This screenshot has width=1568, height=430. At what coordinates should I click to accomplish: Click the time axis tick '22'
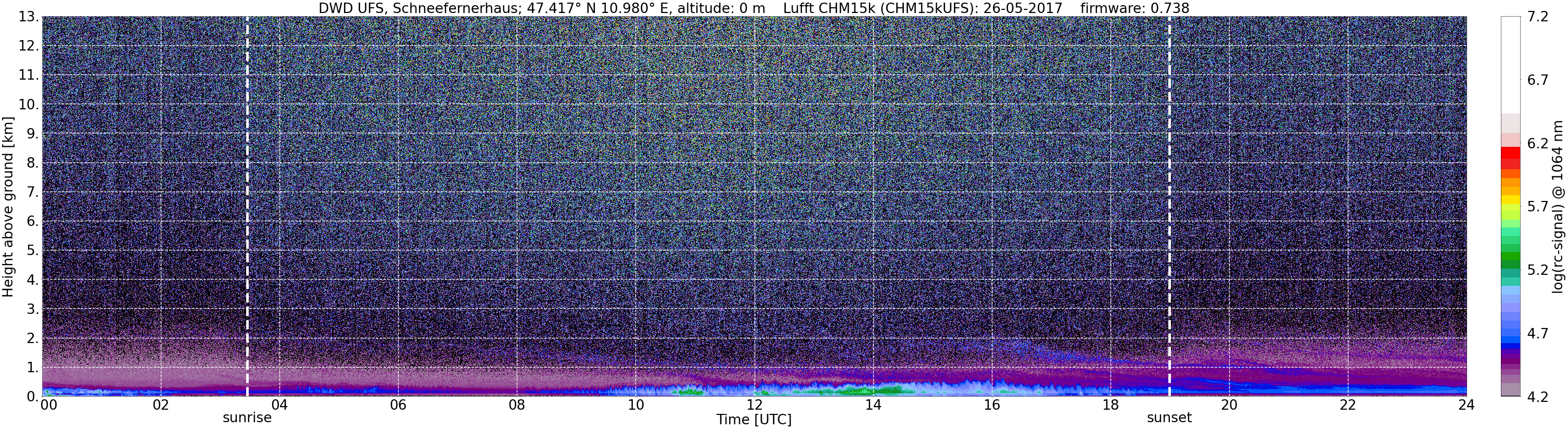tap(1347, 405)
